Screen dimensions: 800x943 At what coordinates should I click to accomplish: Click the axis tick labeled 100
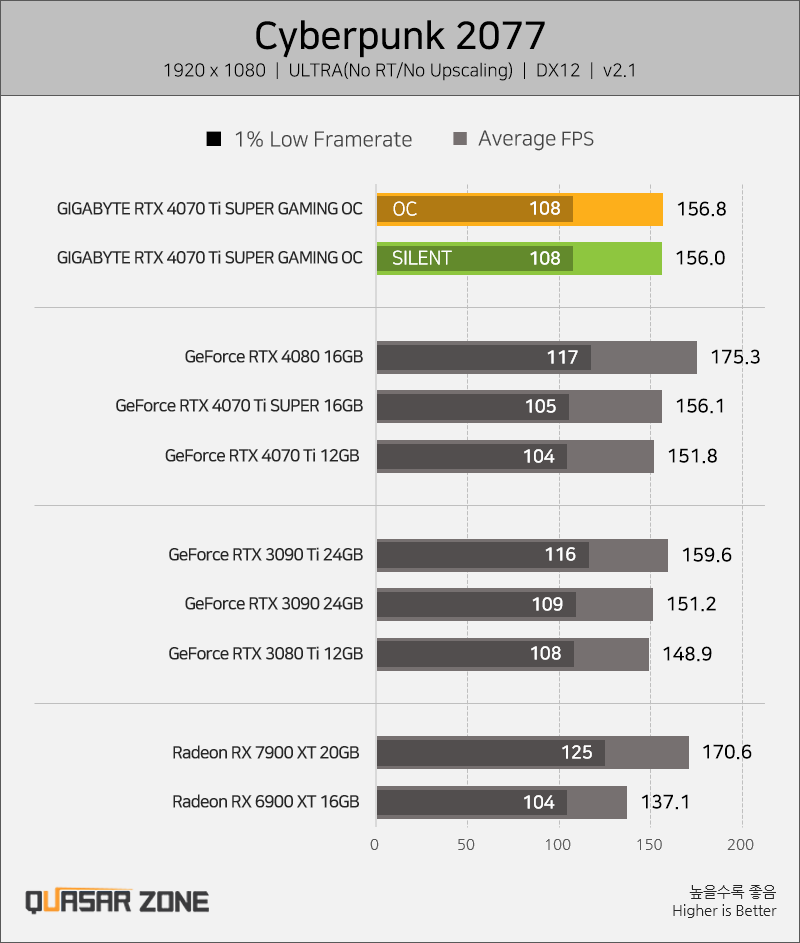coord(558,844)
